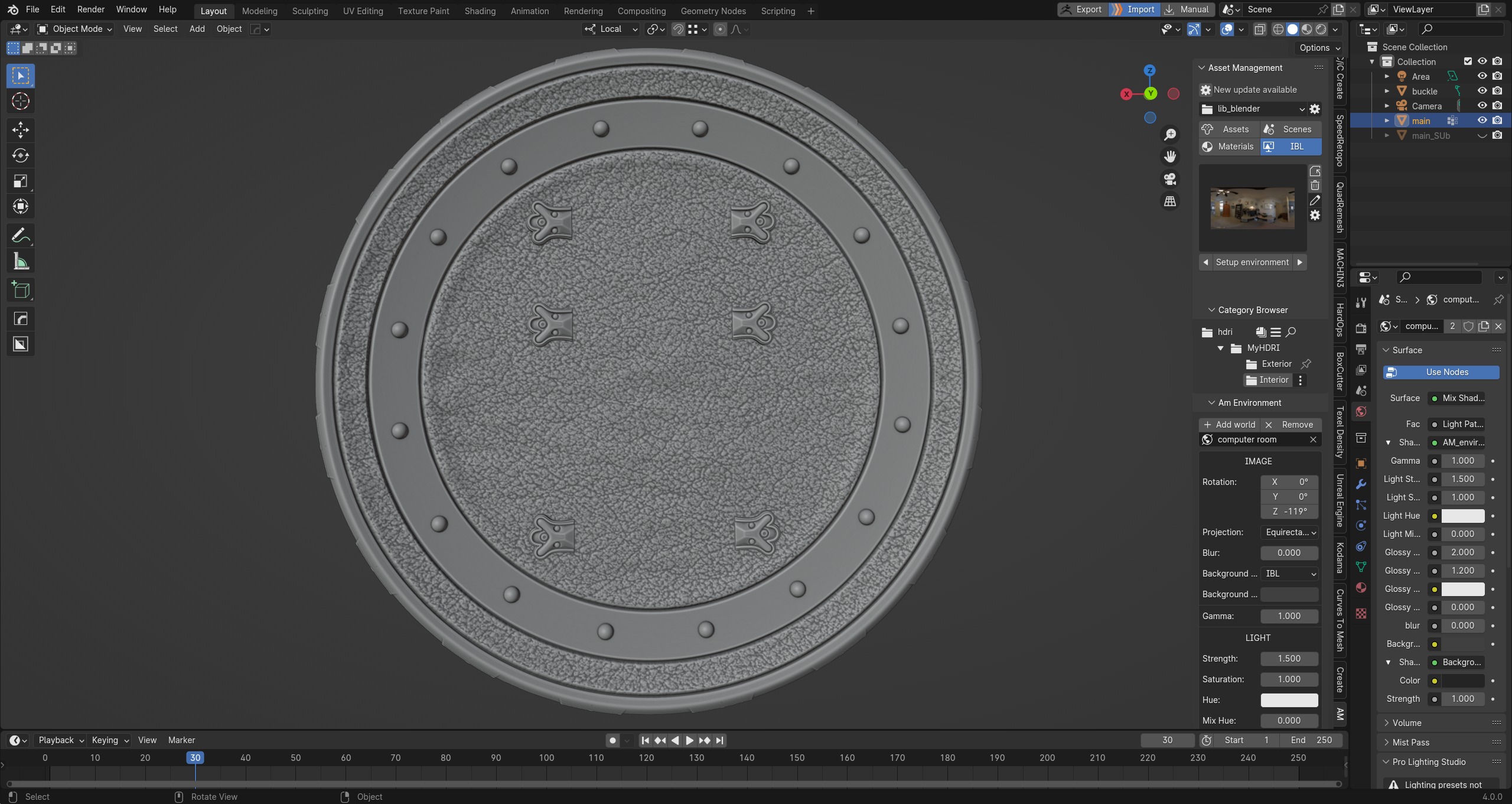Click the Import button in top bar
The image size is (1512, 804).
(1134, 9)
